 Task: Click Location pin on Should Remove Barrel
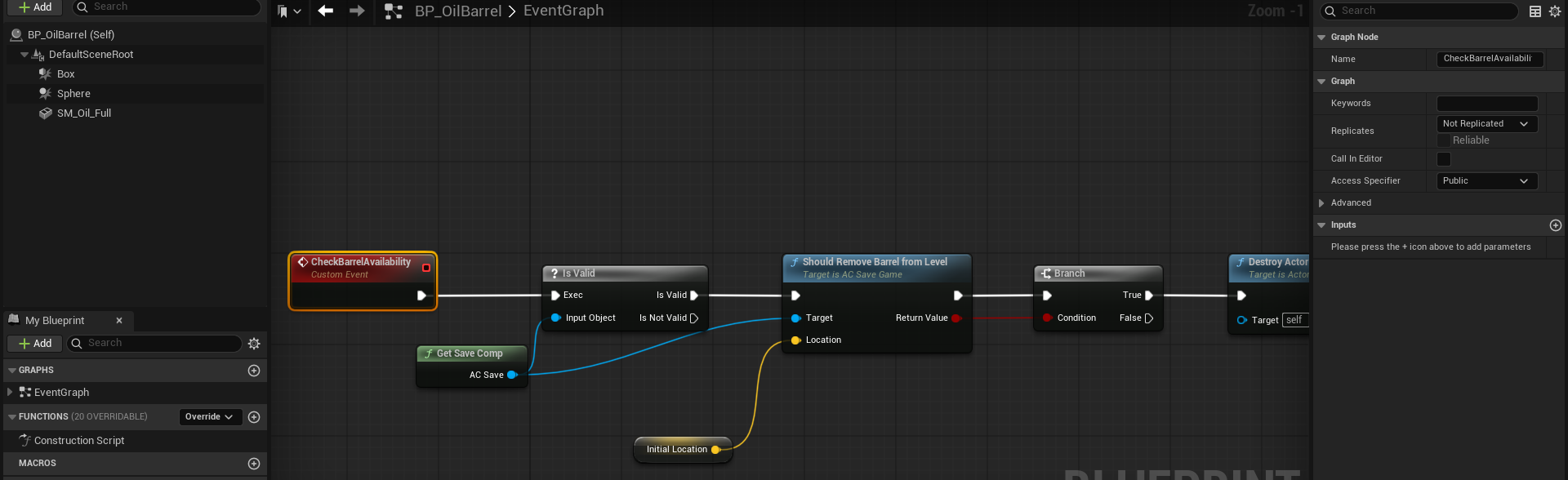(795, 340)
